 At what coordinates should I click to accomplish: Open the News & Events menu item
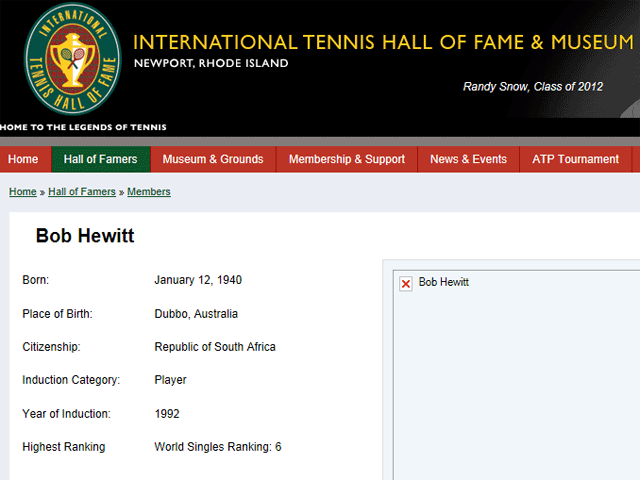click(x=468, y=159)
